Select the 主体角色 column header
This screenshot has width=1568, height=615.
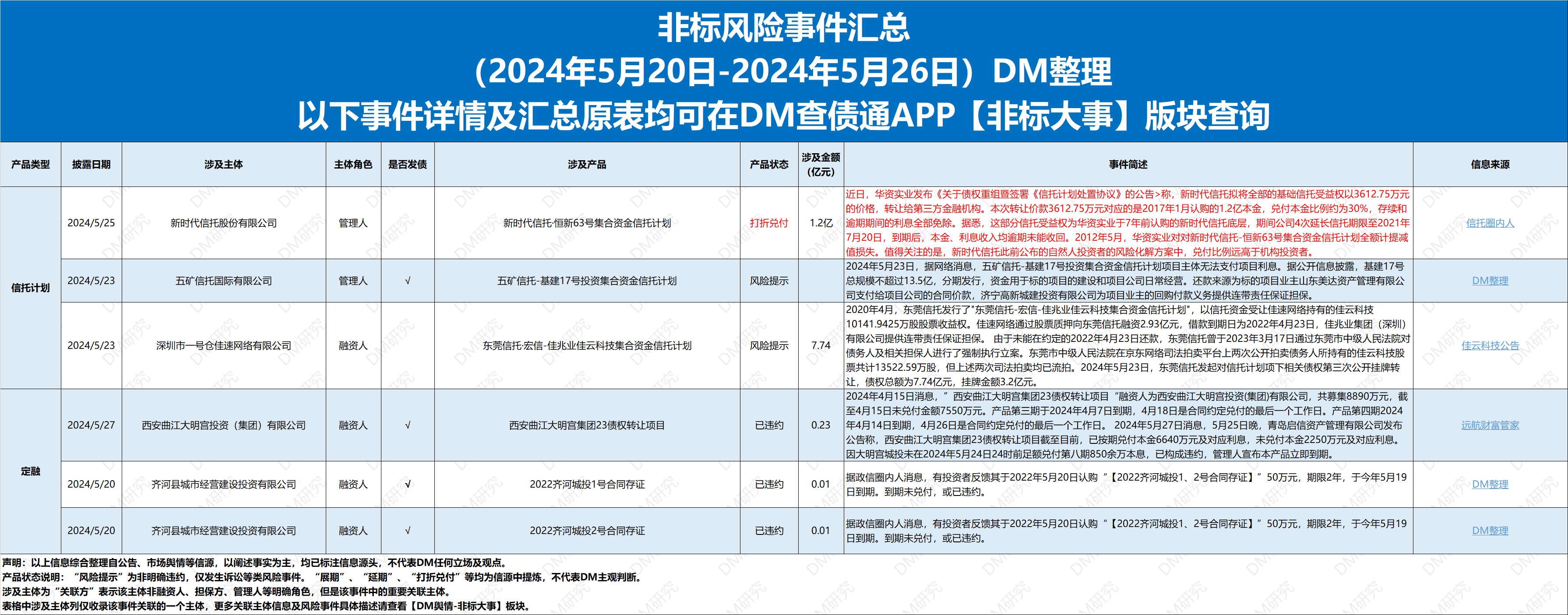(353, 164)
